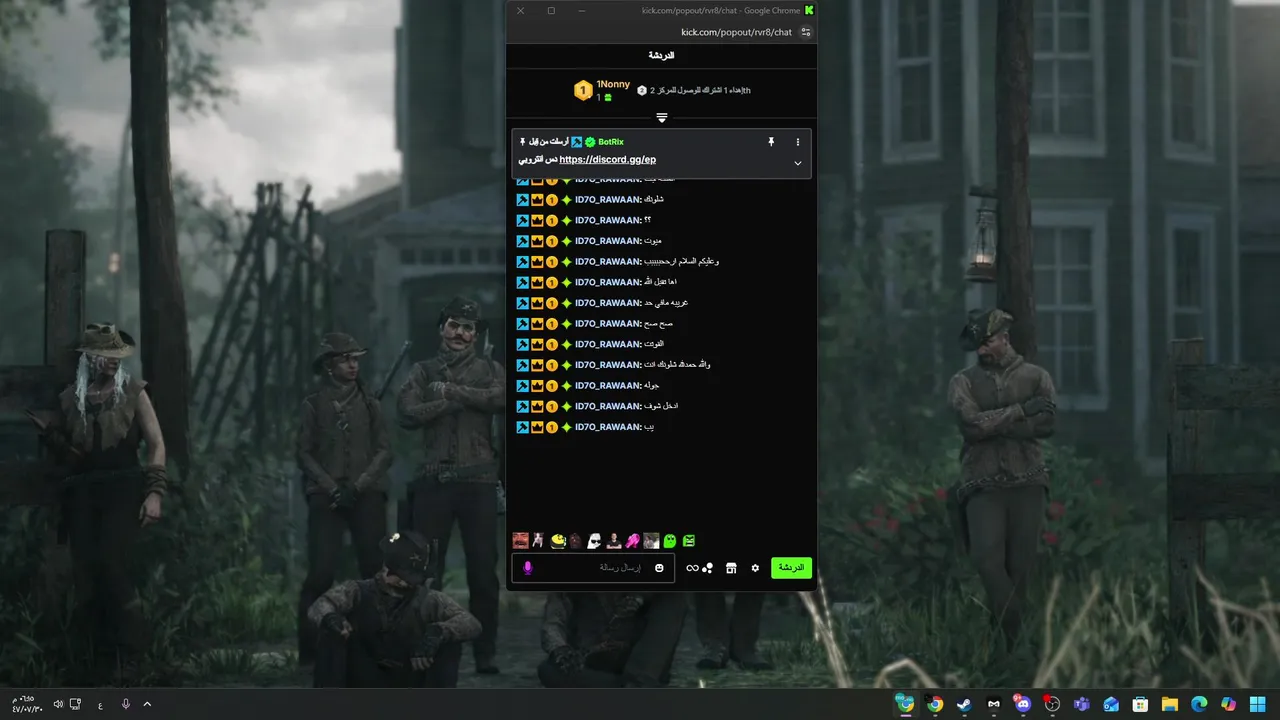Open the system tray clock
Viewport: 1280px width, 720px height.
(27, 704)
